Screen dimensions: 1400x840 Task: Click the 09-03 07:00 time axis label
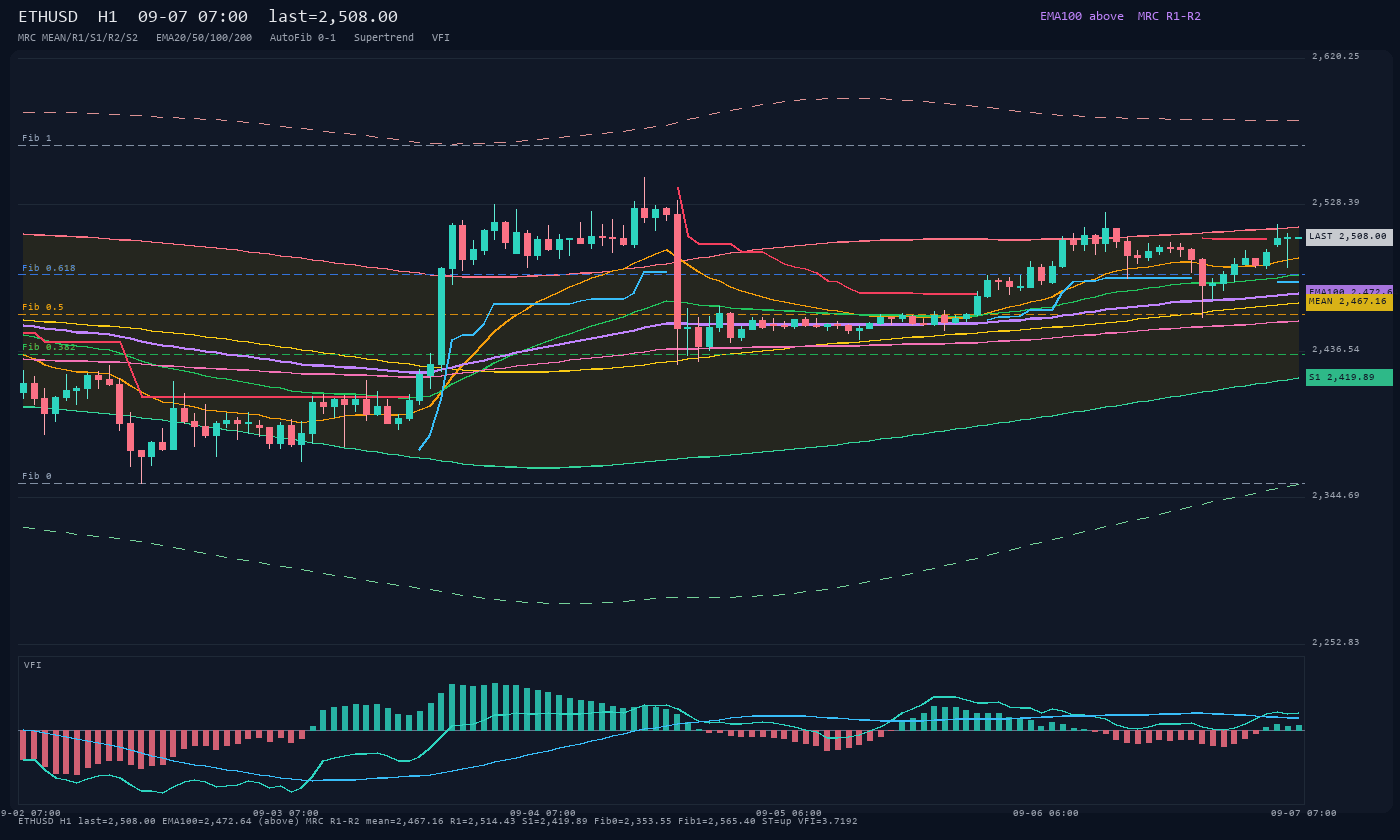pos(286,813)
